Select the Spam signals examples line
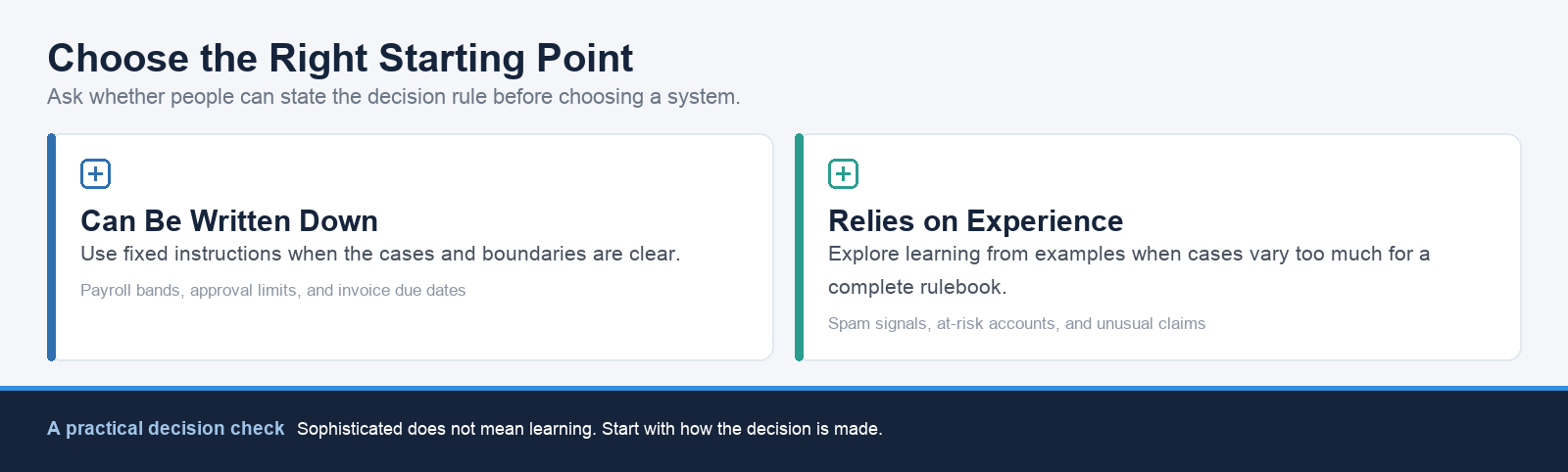Screen dimensions: 1568x472 (x=1016, y=324)
